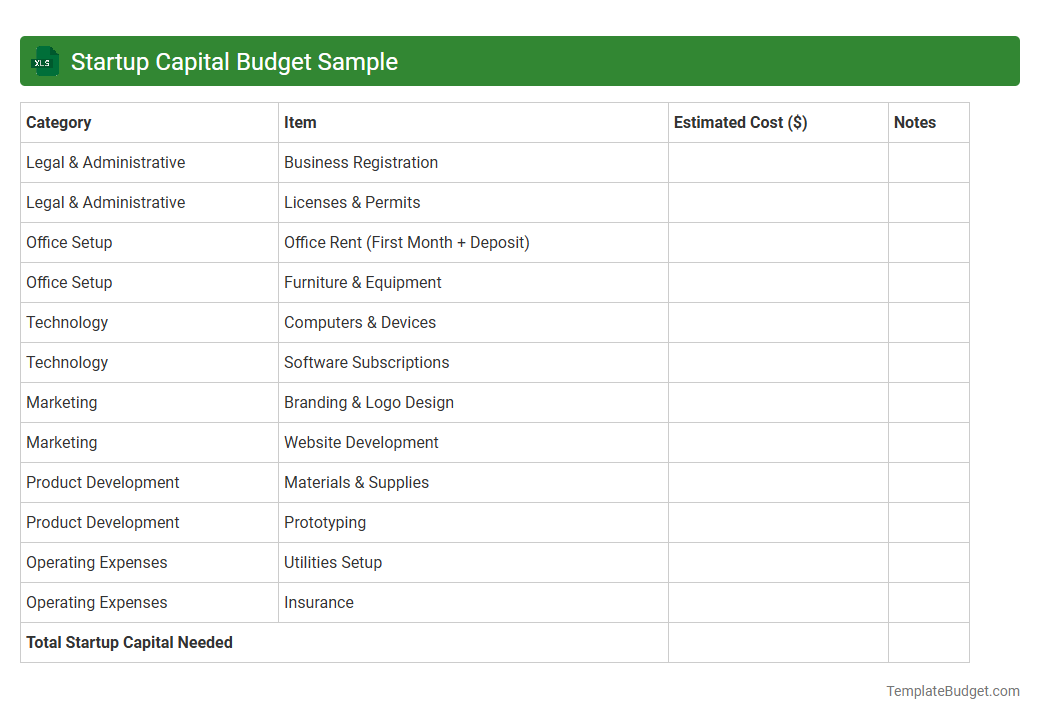The height and width of the screenshot is (720, 1040).
Task: Select the Business Registration row
Action: click(361, 162)
